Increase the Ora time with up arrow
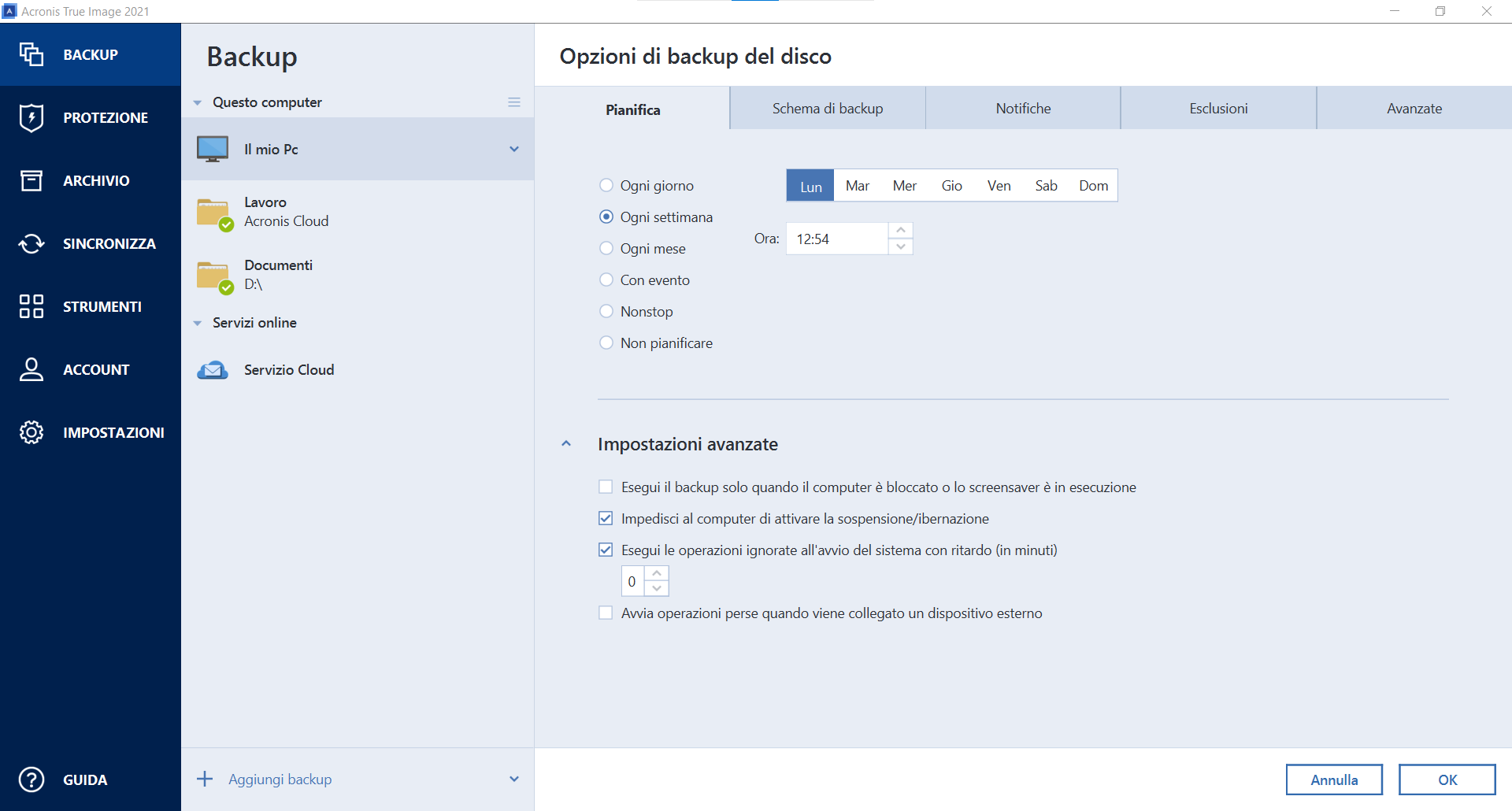1512x811 pixels. [901, 230]
